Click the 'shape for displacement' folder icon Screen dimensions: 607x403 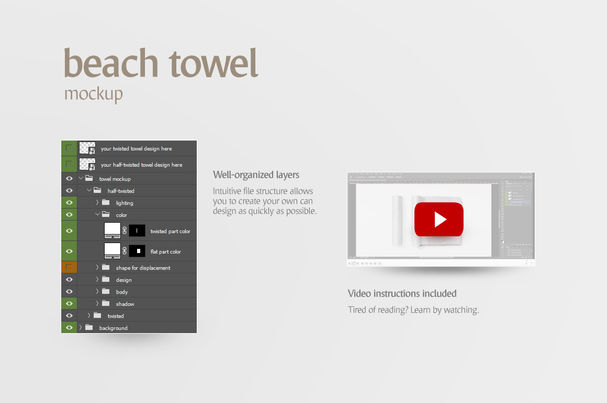pos(106,267)
